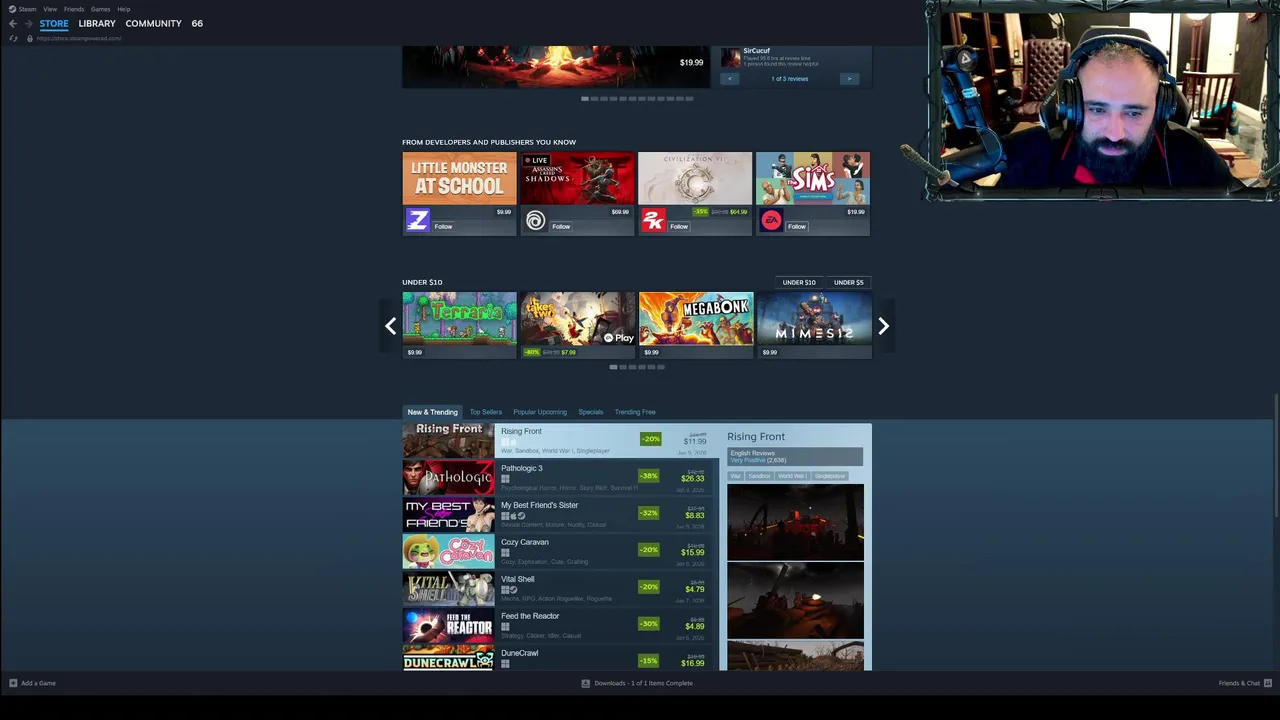The height and width of the screenshot is (720, 1280).
Task: Follow the Little Monster at School publisher
Action: pyautogui.click(x=443, y=226)
